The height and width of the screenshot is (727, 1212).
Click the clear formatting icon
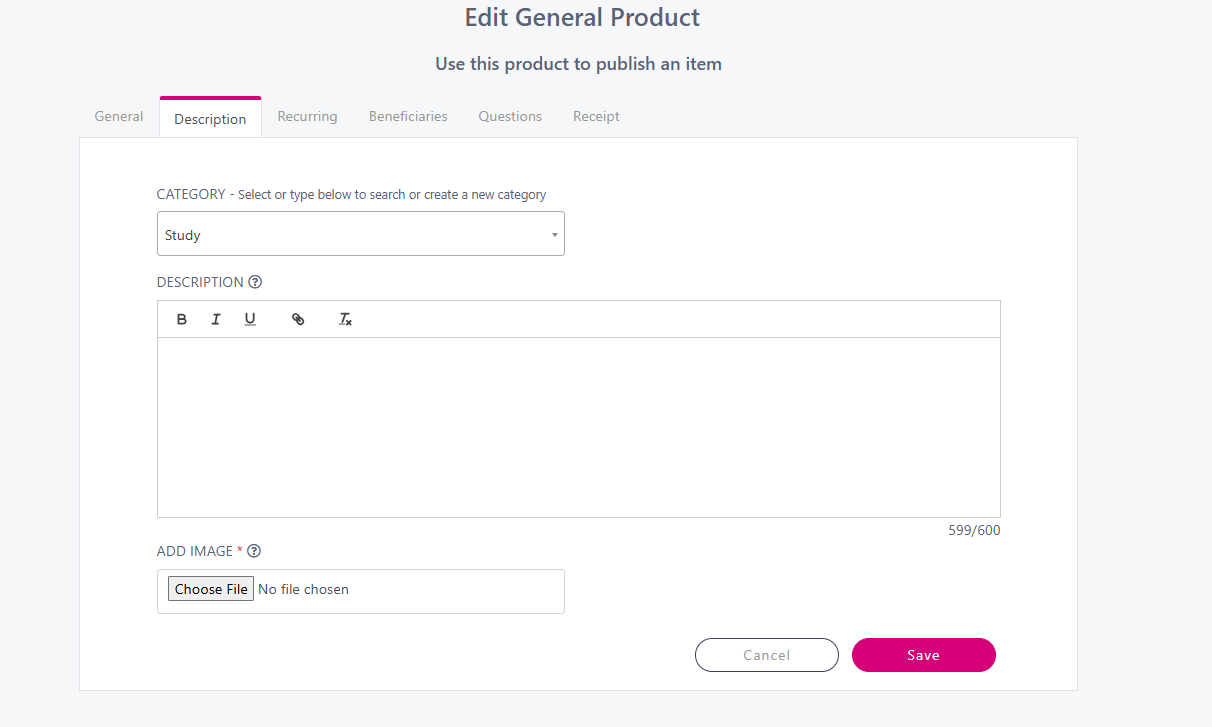click(345, 319)
